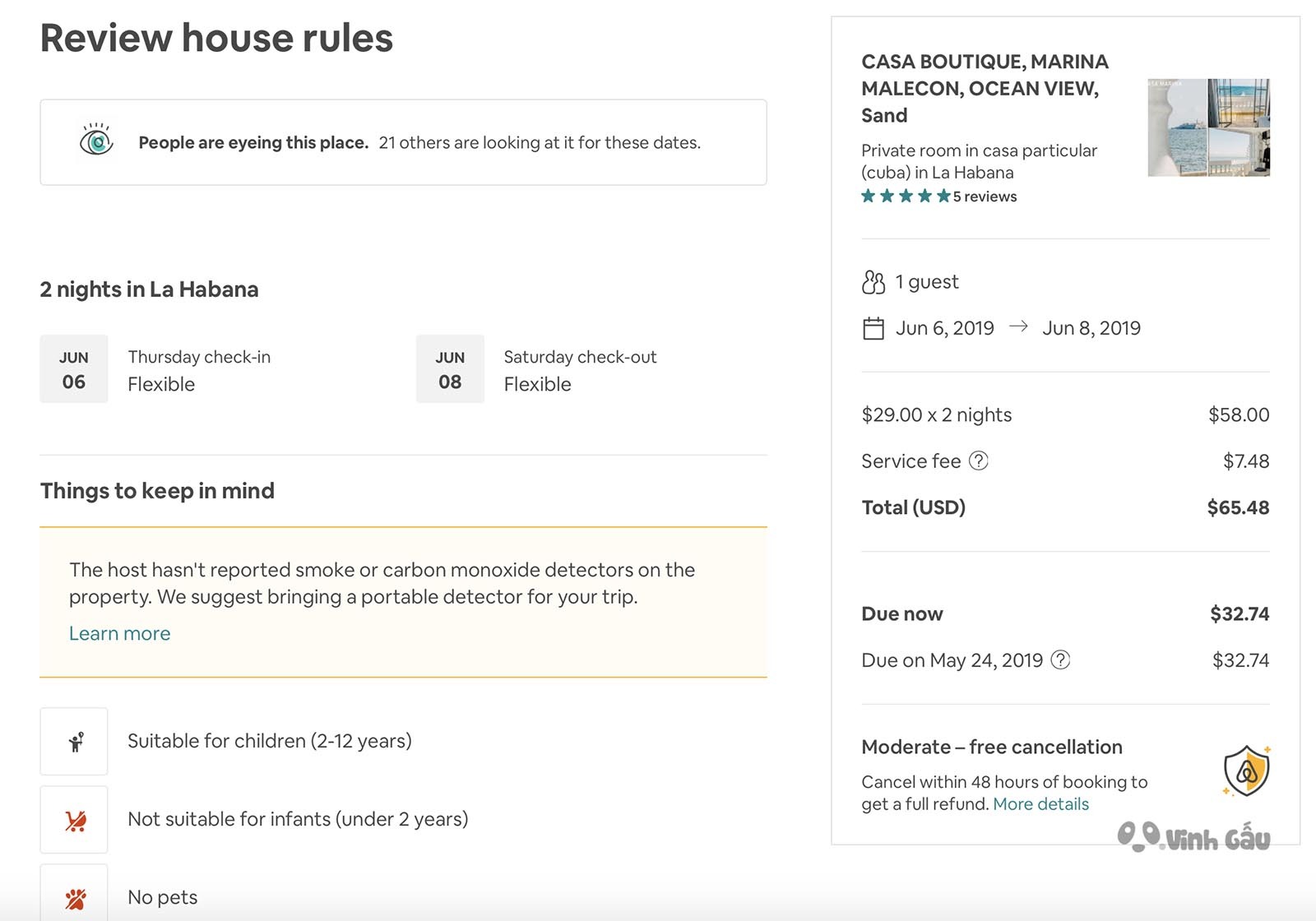Screen dimensions: 1316x921
Task: Select the JUN 06 check-in date box
Action: [x=74, y=368]
